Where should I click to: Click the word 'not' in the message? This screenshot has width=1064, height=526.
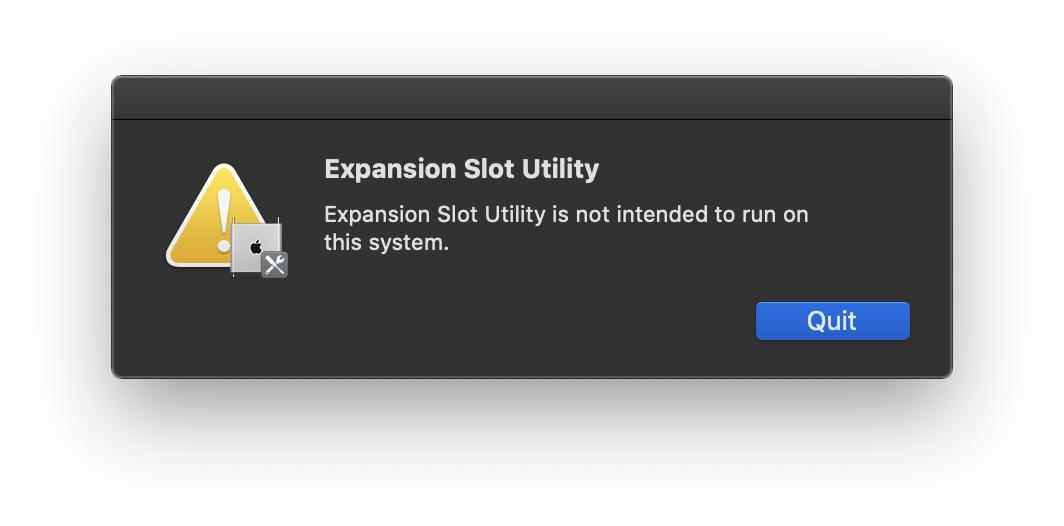tap(593, 215)
